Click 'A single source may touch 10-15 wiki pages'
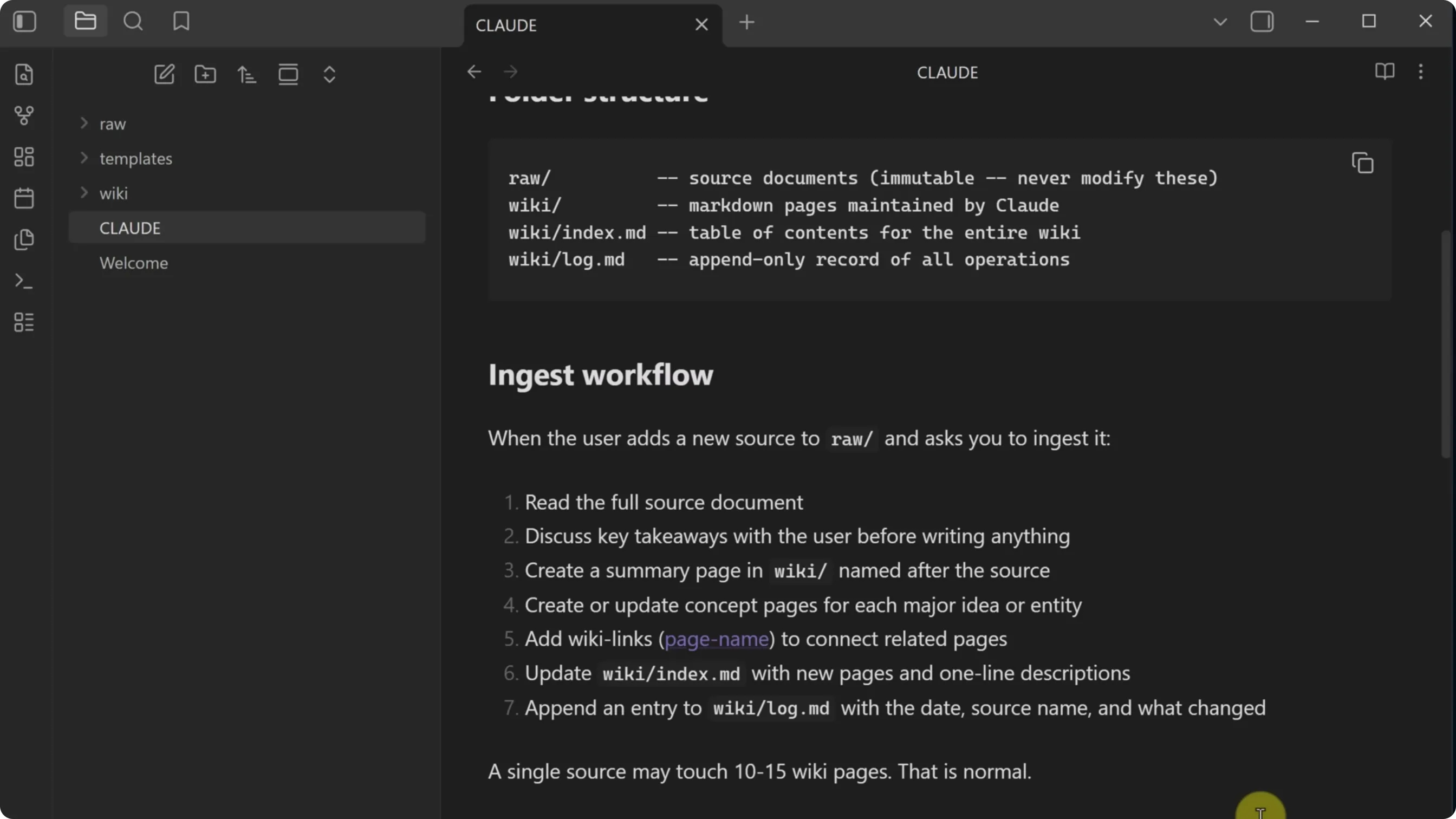1456x819 pixels. coord(689,772)
